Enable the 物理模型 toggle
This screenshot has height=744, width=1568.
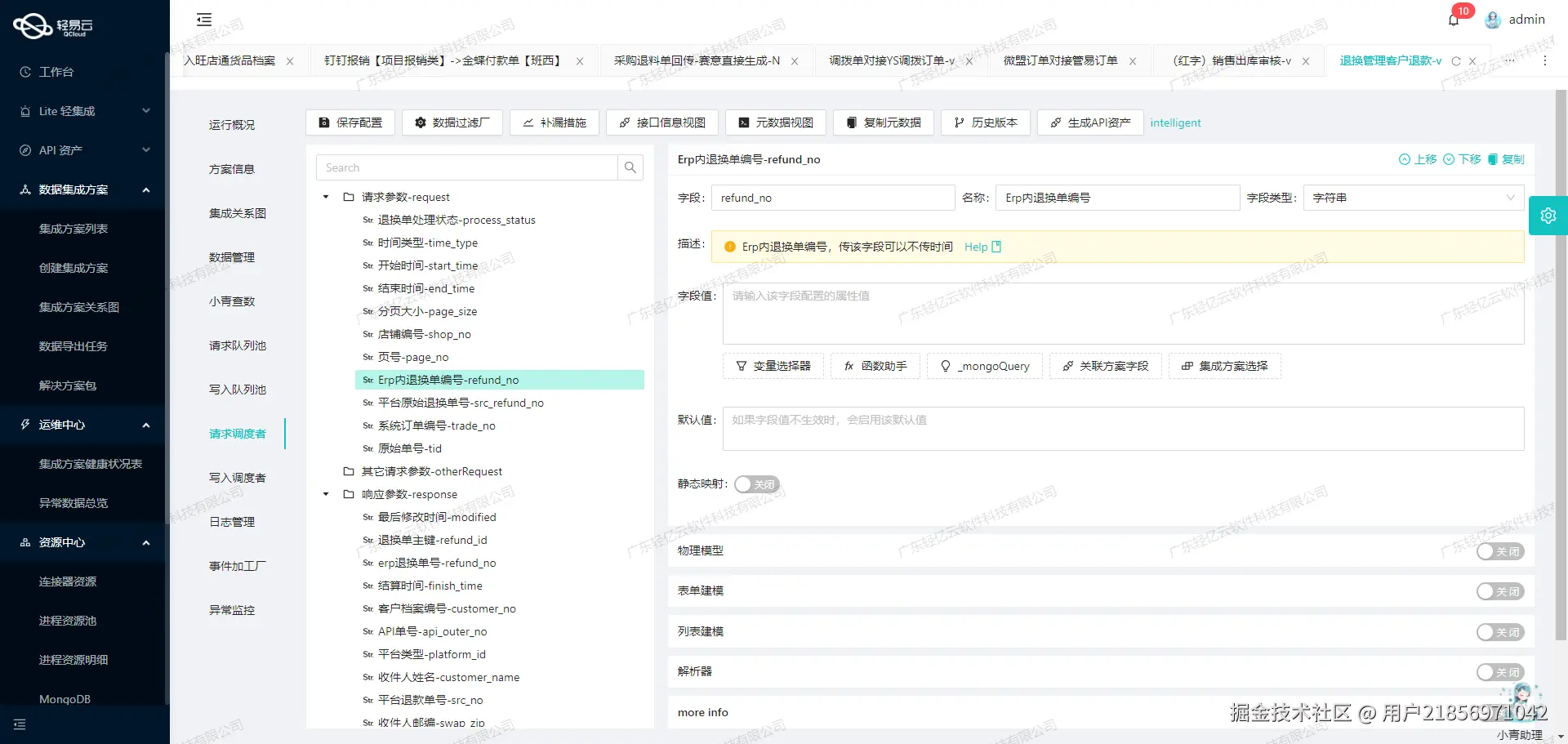[x=1499, y=551]
